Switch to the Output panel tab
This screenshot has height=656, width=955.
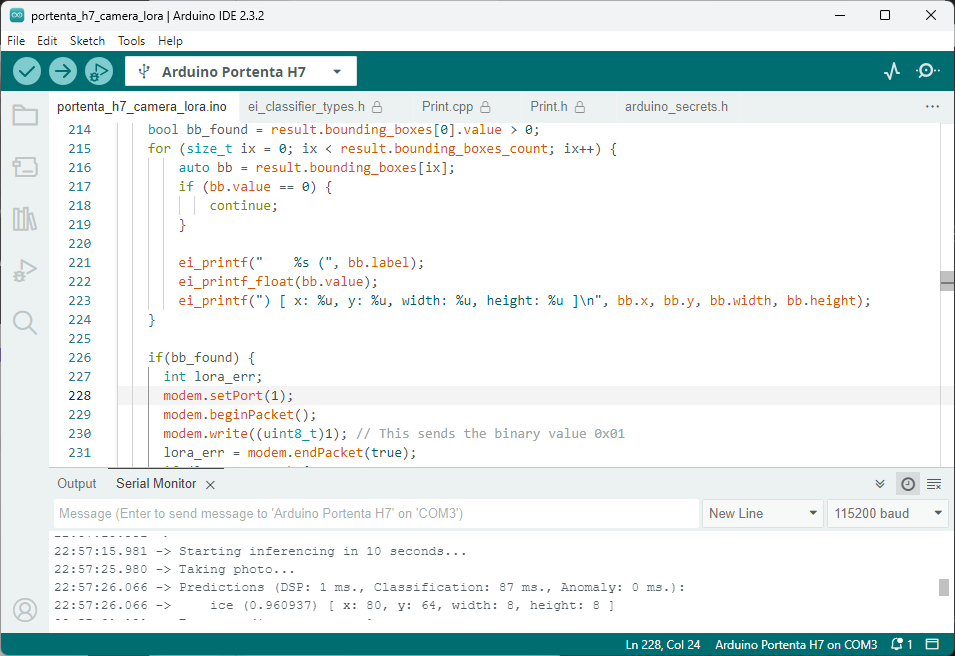pyautogui.click(x=77, y=484)
